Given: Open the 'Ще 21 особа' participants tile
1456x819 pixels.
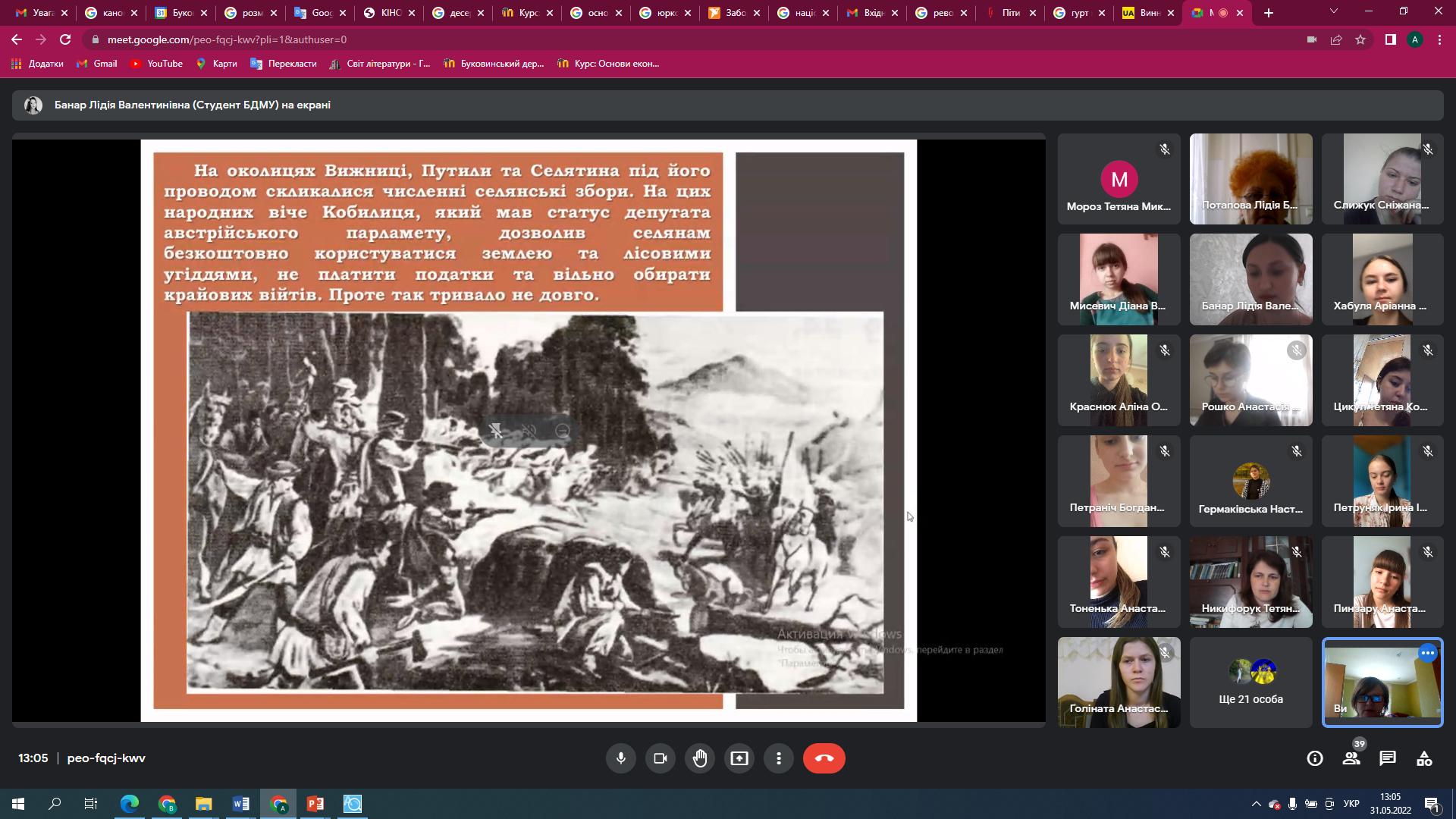Looking at the screenshot, I should (x=1250, y=682).
